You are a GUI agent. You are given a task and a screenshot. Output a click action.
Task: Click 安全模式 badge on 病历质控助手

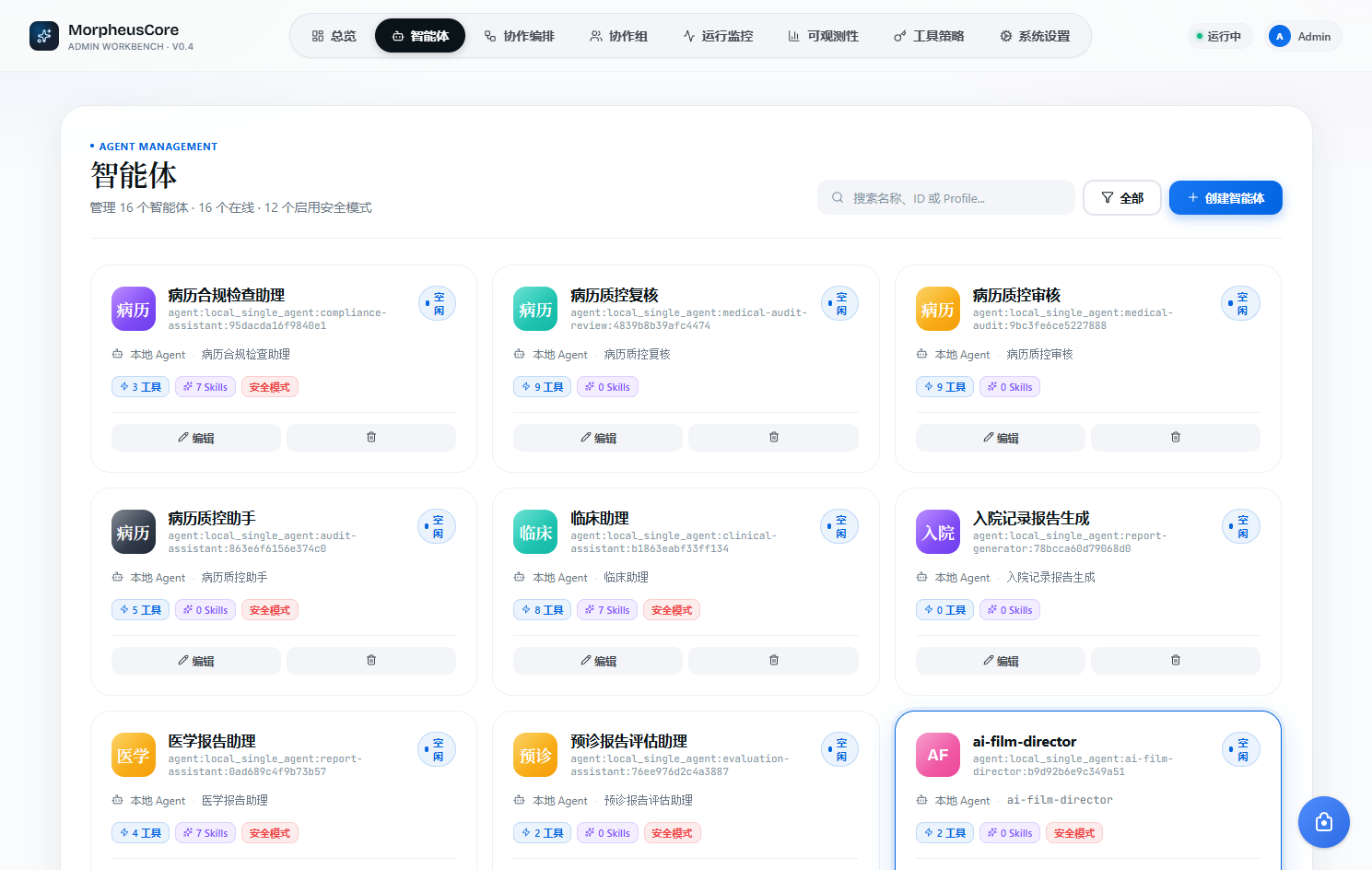(x=270, y=610)
